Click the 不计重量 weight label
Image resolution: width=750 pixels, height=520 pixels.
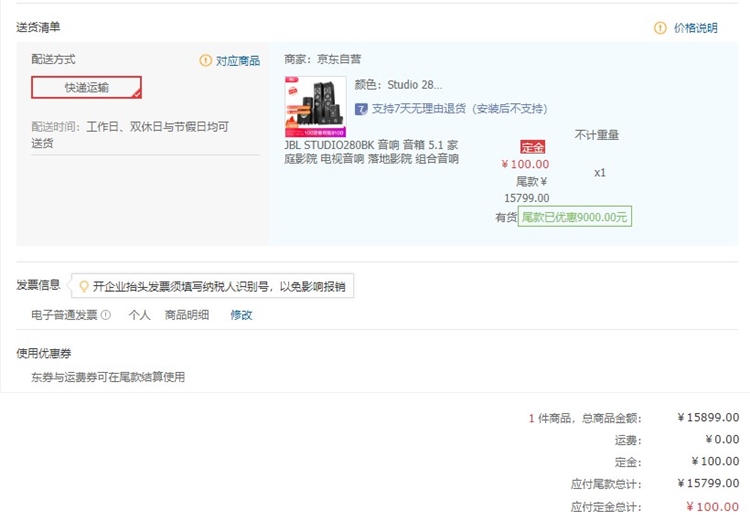coord(596,135)
